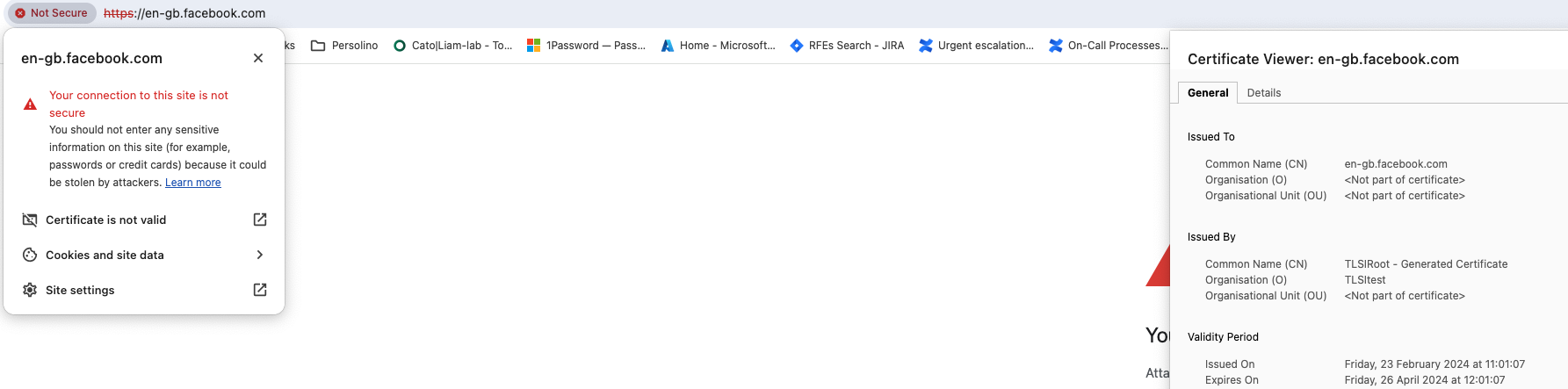Image resolution: width=1568 pixels, height=389 pixels.
Task: Click the Certificate is not valid row
Action: tap(144, 220)
